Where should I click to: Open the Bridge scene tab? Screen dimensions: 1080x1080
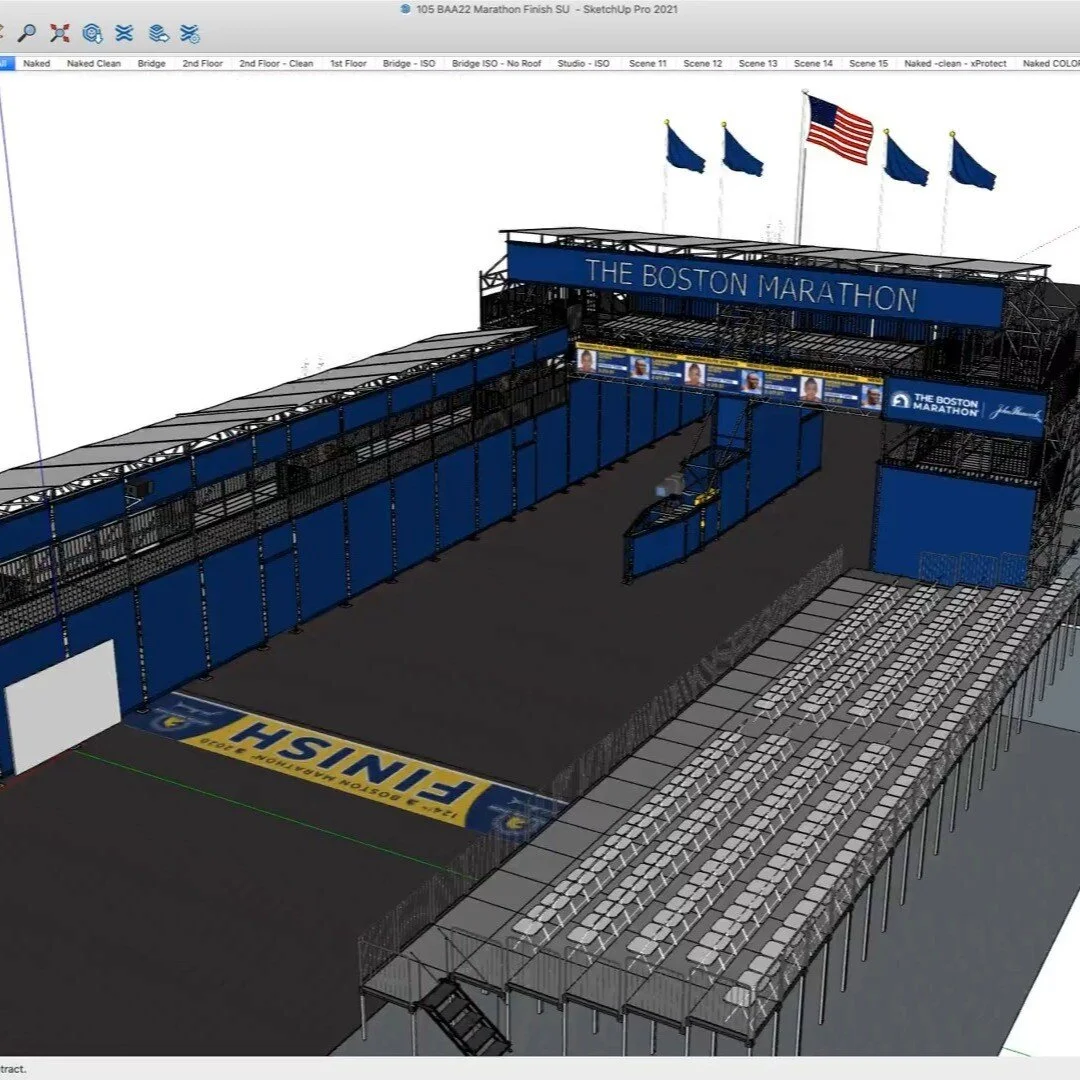point(152,63)
